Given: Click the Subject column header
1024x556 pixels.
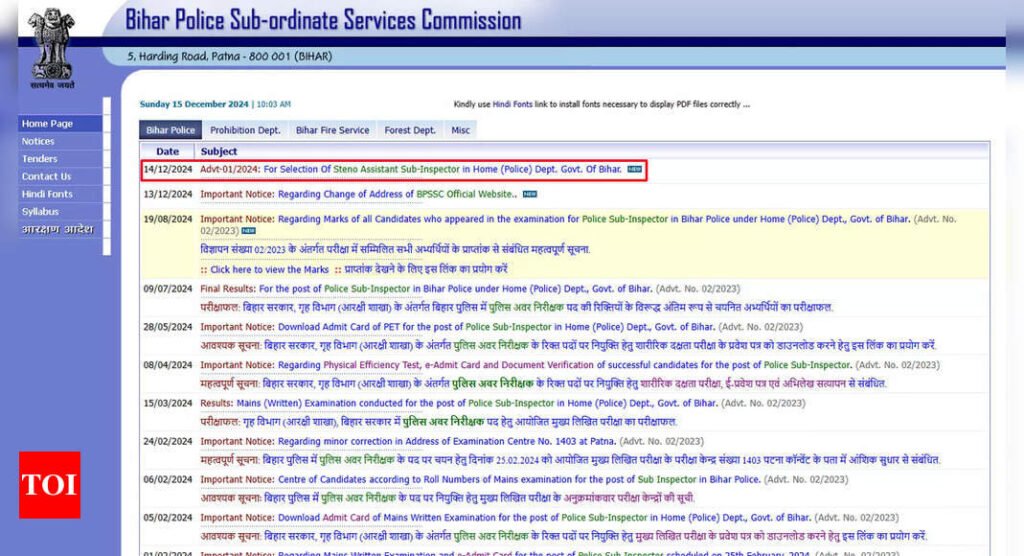Looking at the screenshot, I should (x=219, y=152).
